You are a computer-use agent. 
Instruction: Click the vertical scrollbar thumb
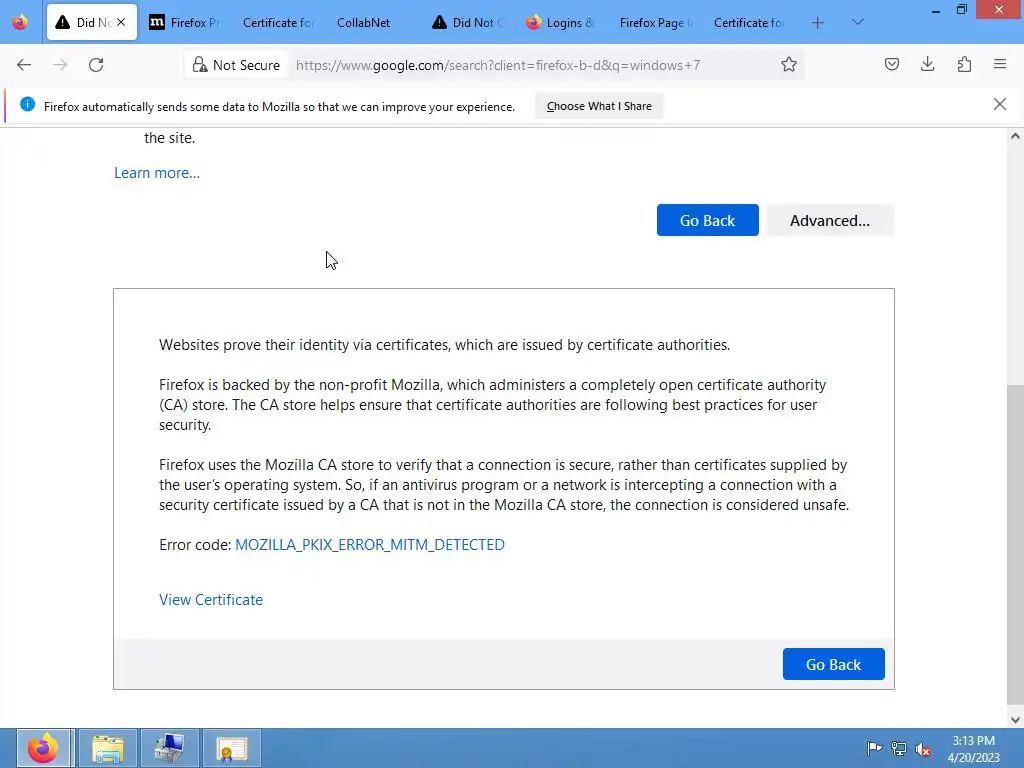point(1015,545)
